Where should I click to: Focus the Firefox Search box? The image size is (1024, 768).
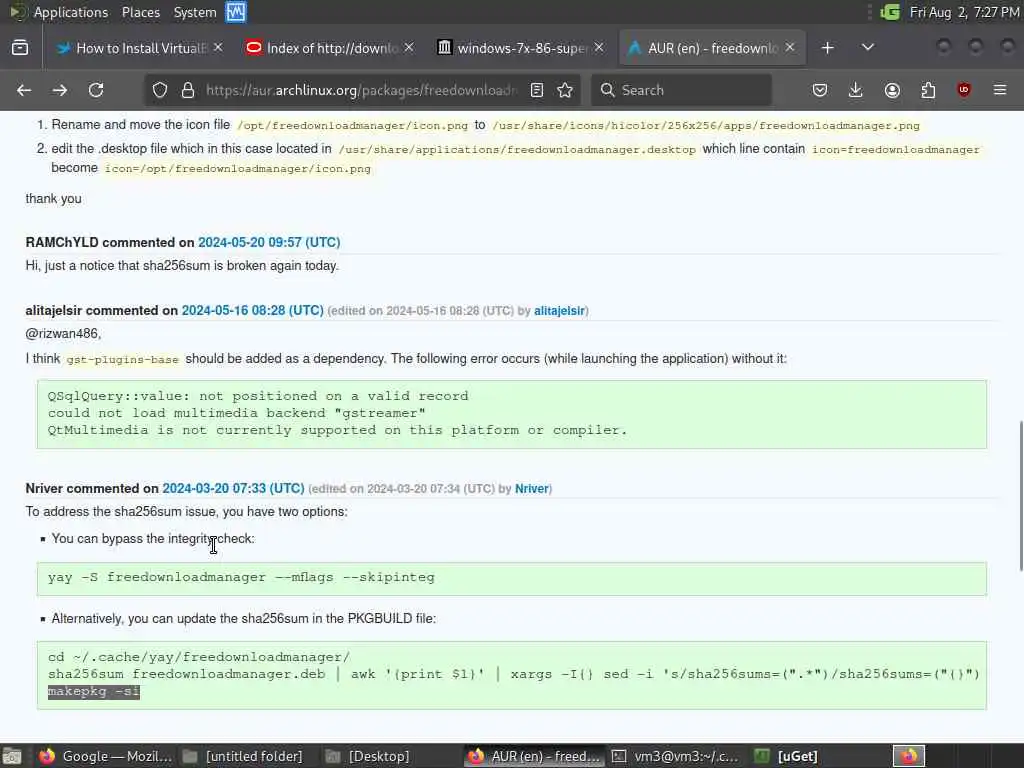[681, 90]
